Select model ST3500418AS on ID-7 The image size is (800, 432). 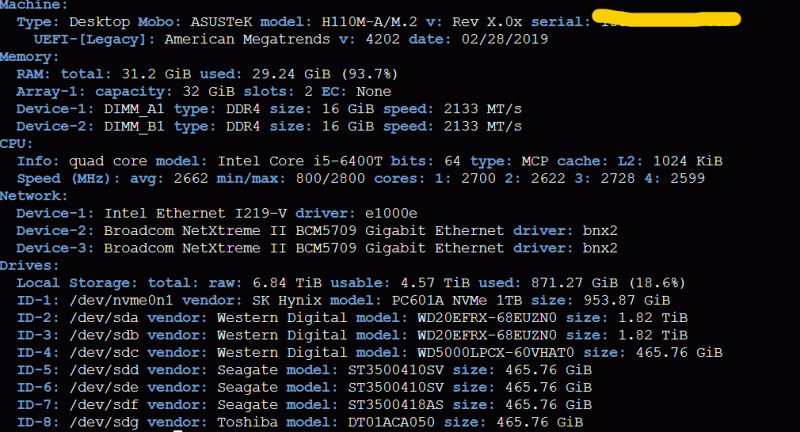click(x=395, y=405)
